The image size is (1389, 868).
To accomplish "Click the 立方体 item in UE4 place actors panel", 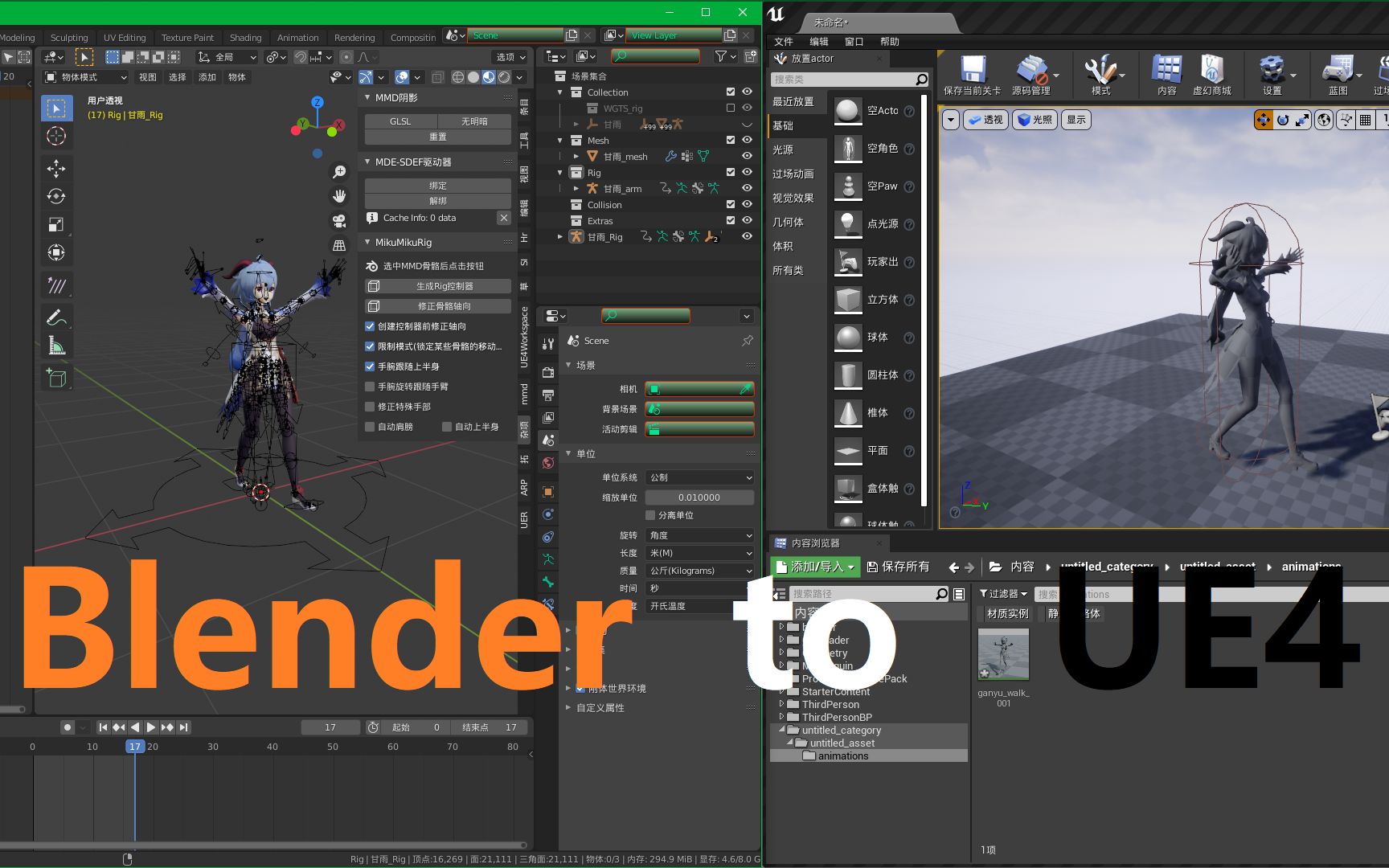I will click(847, 299).
